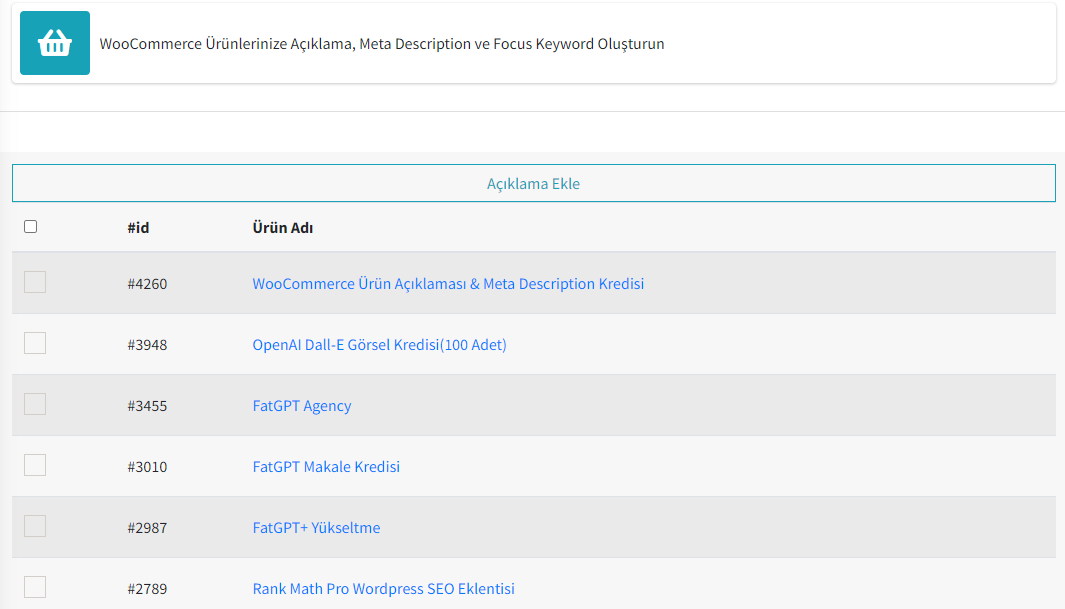
Task: Click the #id column header
Action: coord(139,228)
